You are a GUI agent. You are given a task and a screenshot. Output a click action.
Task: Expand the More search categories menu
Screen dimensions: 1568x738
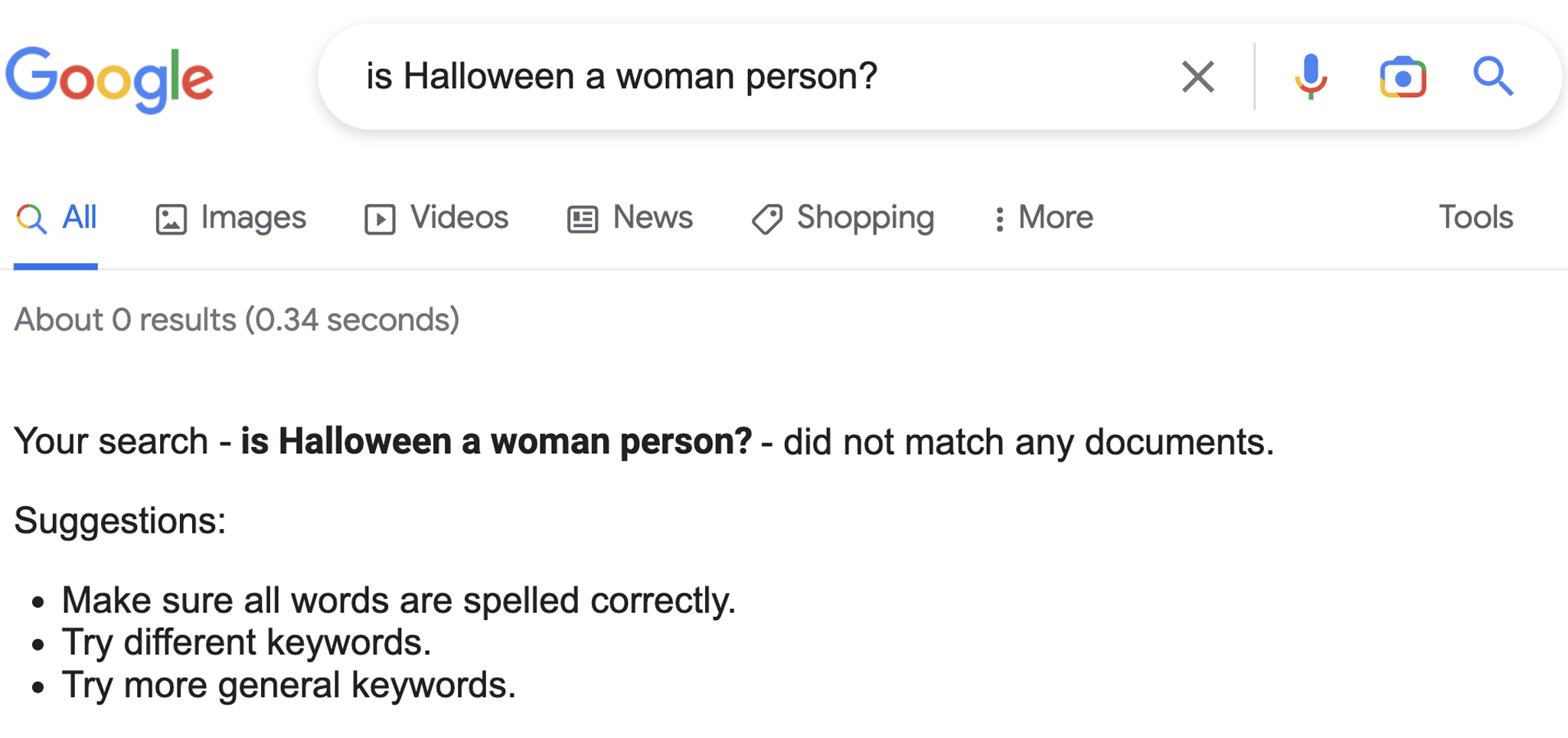click(x=1043, y=218)
